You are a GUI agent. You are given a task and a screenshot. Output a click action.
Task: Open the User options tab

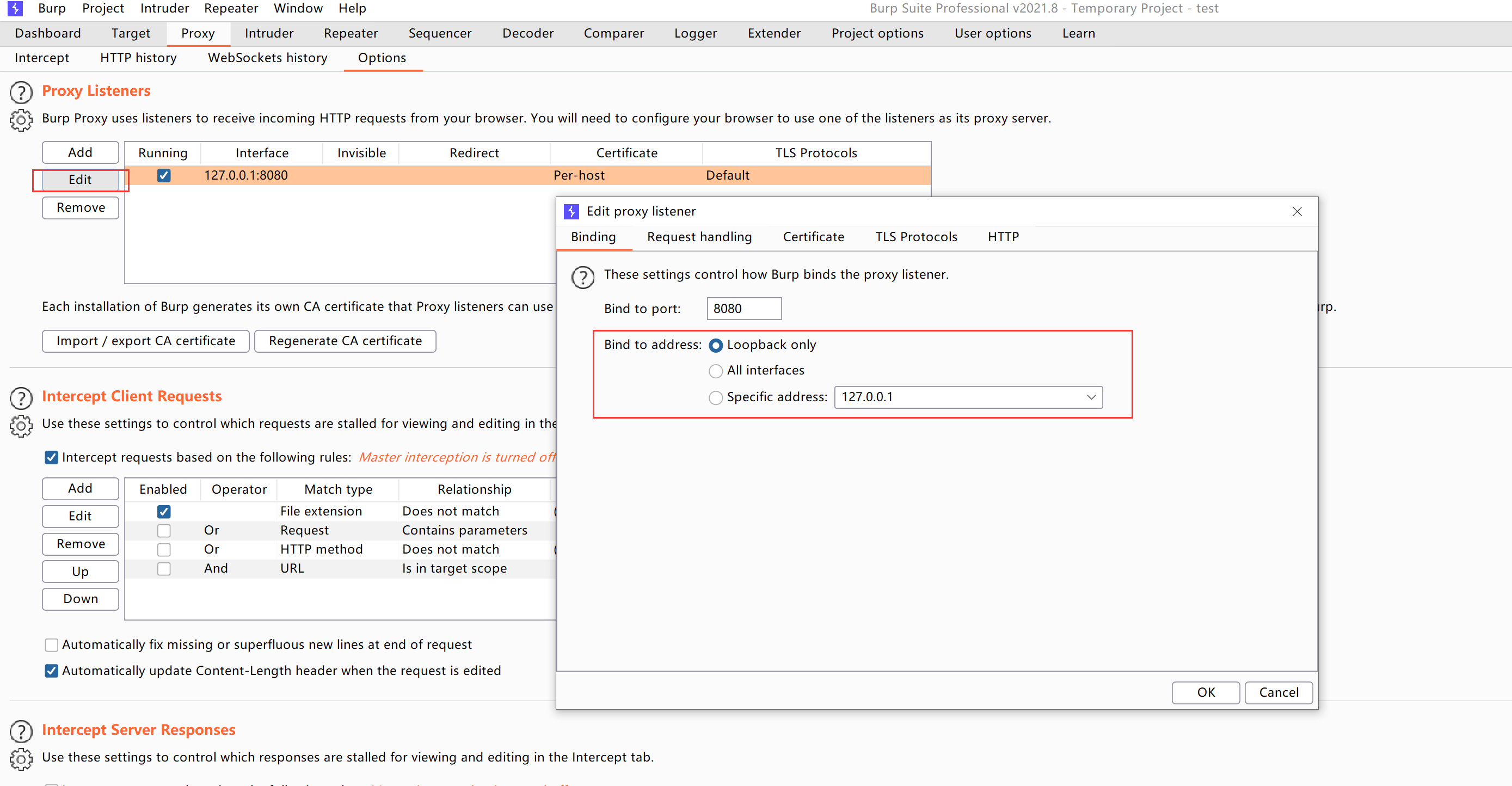point(993,33)
